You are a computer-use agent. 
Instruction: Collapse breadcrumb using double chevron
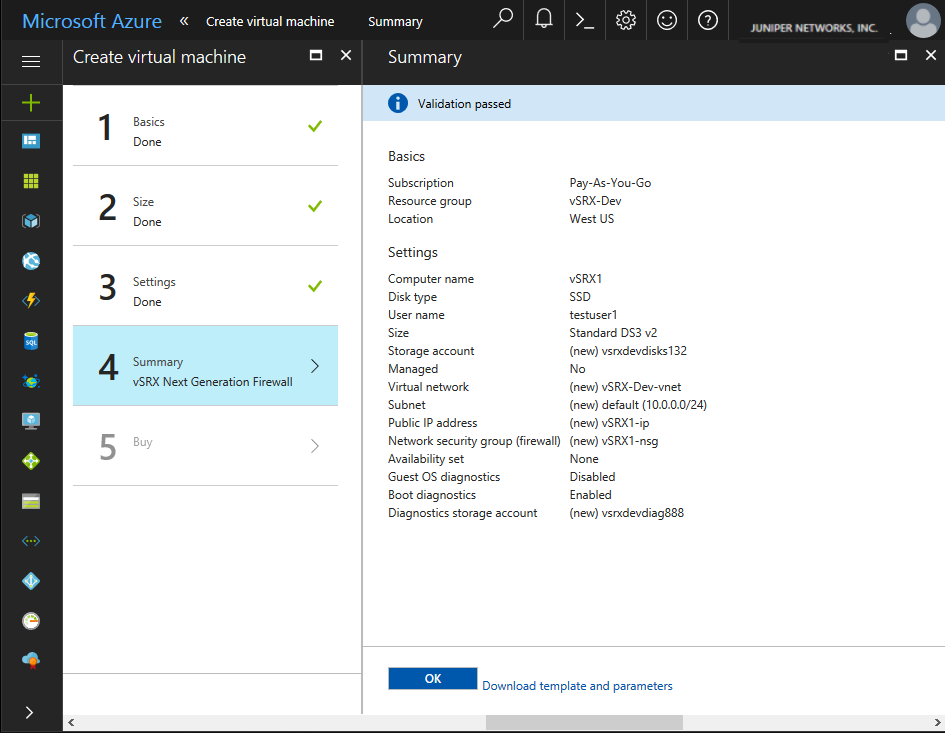[184, 21]
